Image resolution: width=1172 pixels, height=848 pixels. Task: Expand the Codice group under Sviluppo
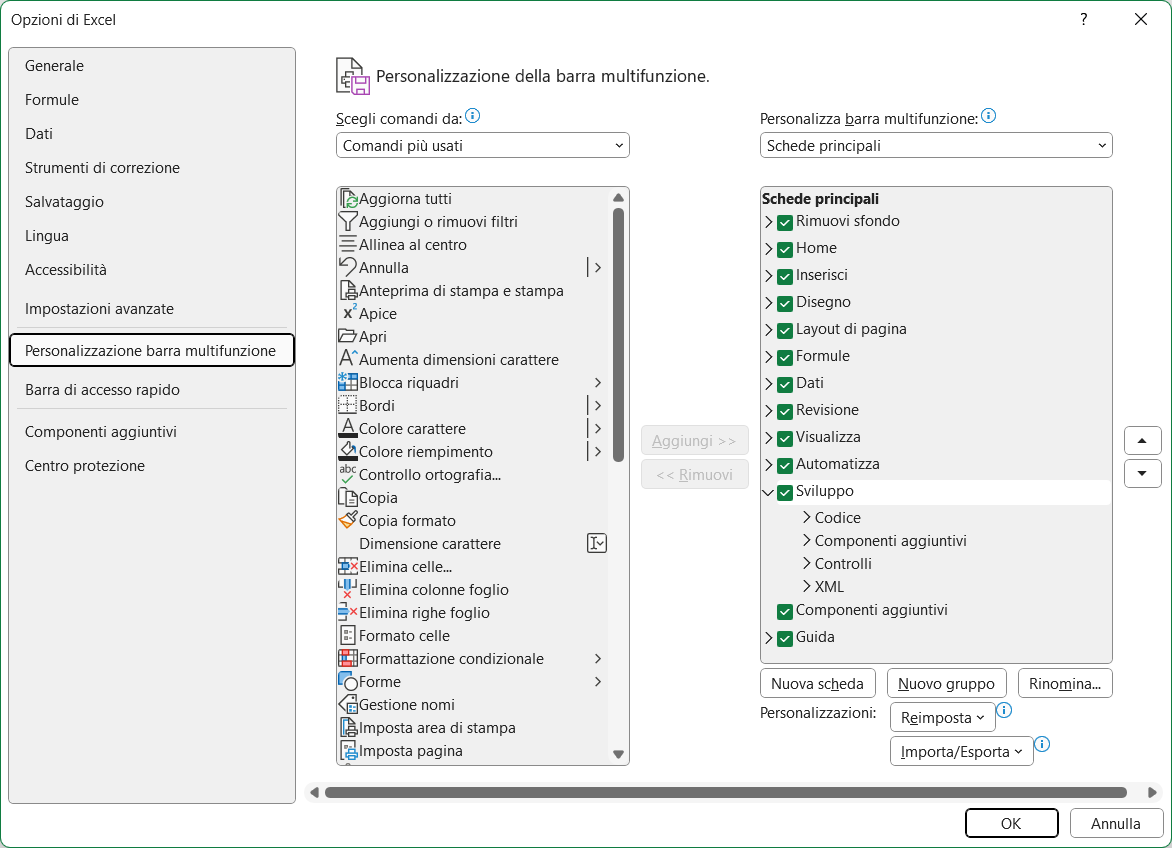806,518
